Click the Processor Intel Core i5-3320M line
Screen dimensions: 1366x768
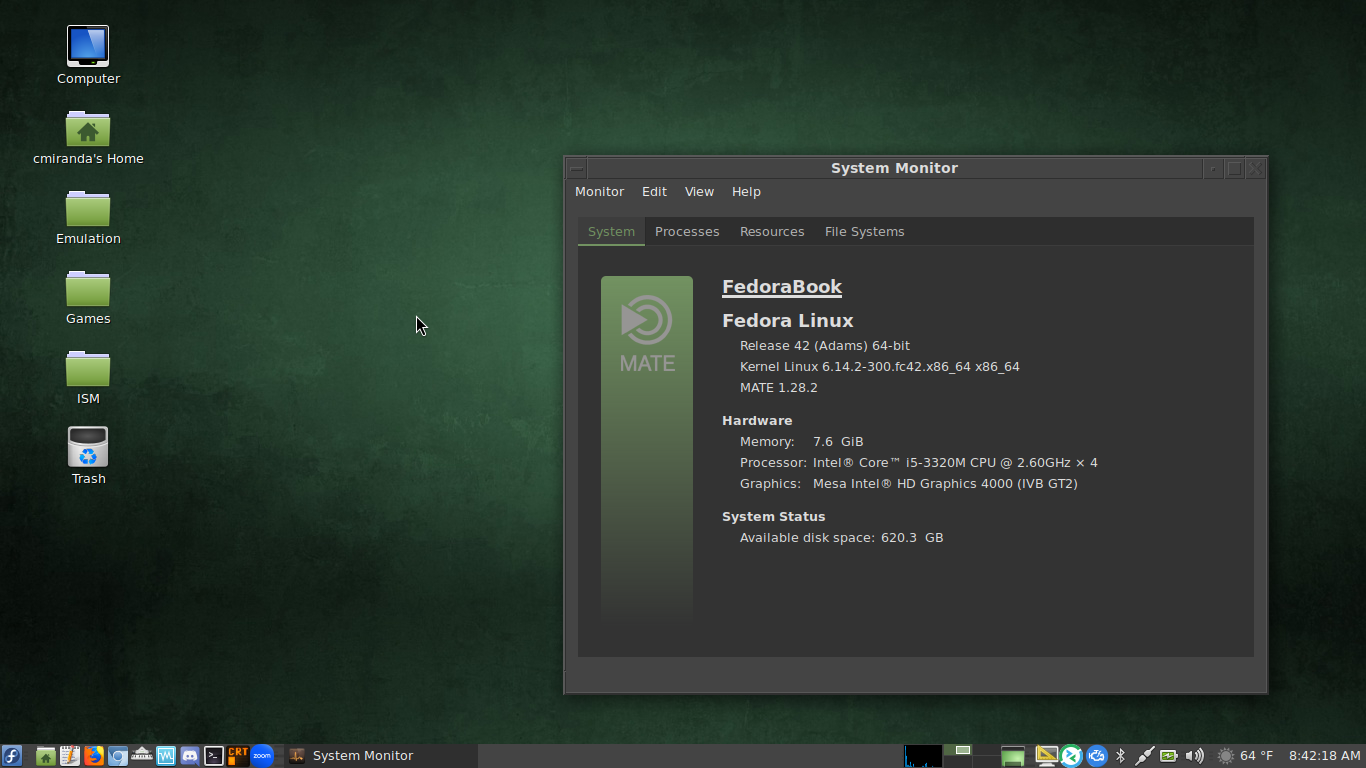(919, 463)
